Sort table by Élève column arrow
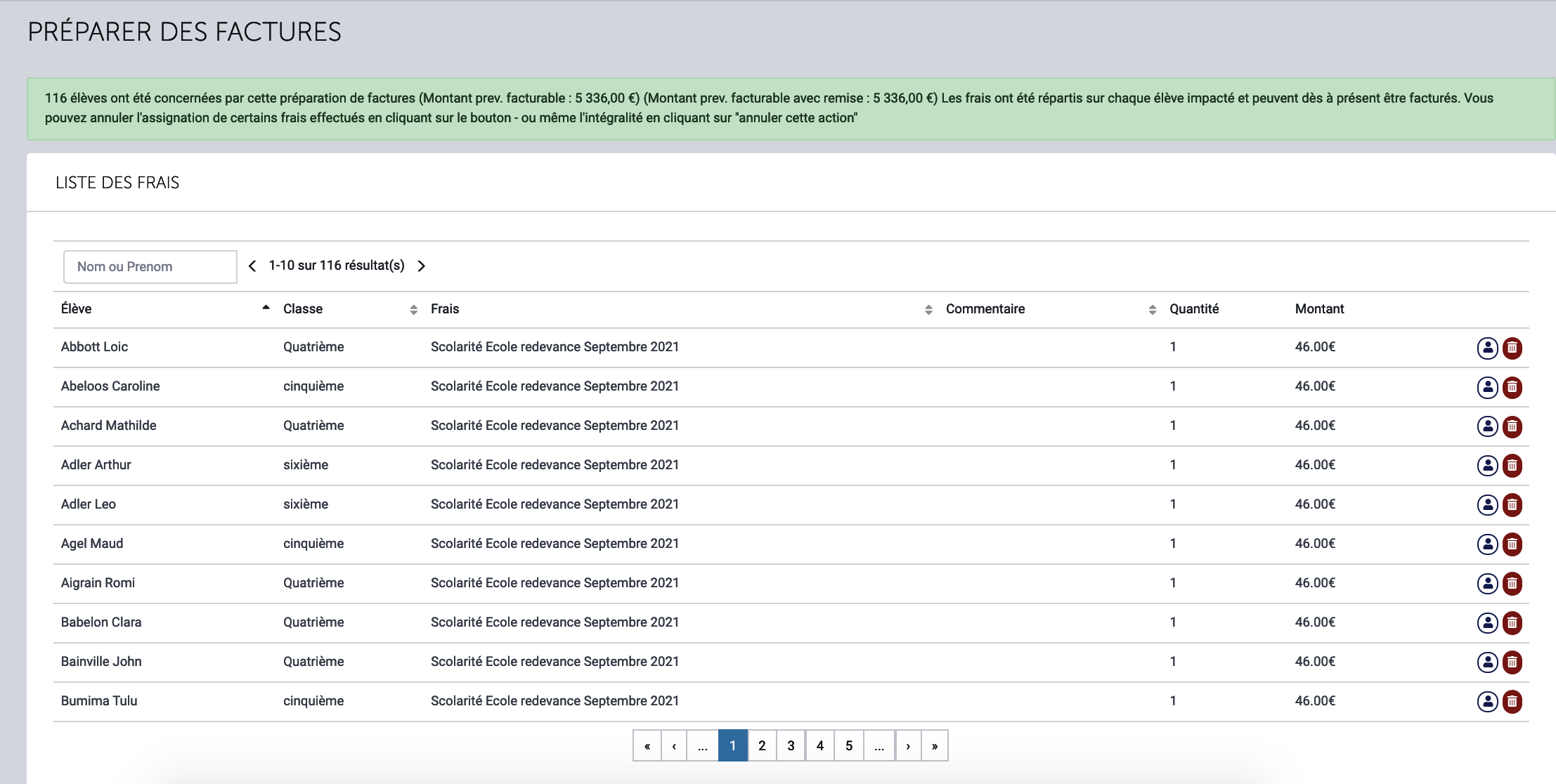Screen dimensions: 1556x784 point(266,308)
